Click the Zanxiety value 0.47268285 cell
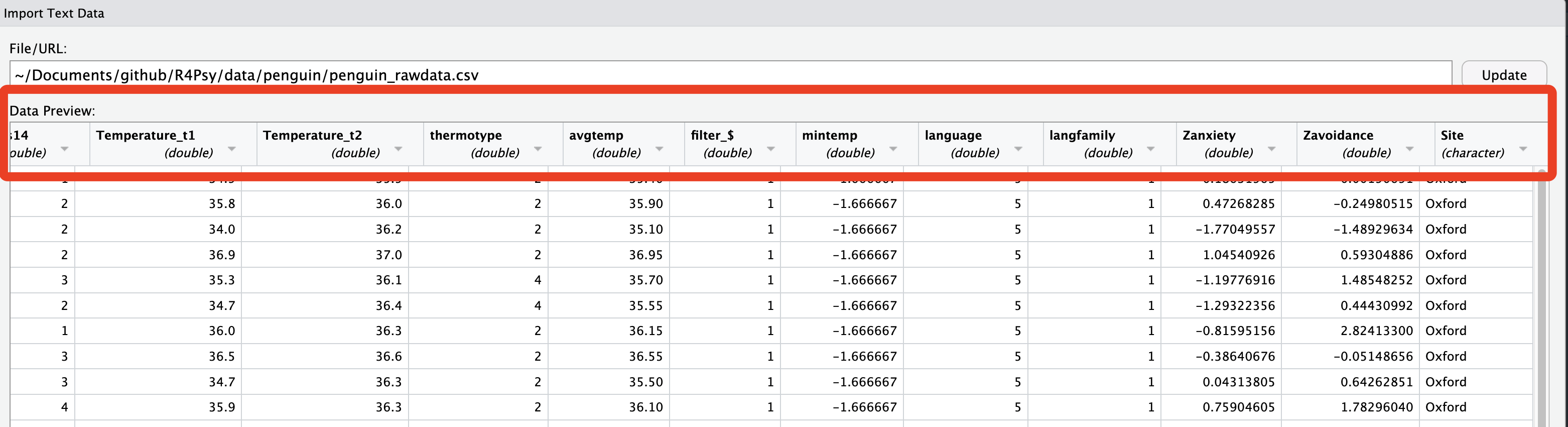Viewport: 1568px width, 427px height. tap(1238, 203)
